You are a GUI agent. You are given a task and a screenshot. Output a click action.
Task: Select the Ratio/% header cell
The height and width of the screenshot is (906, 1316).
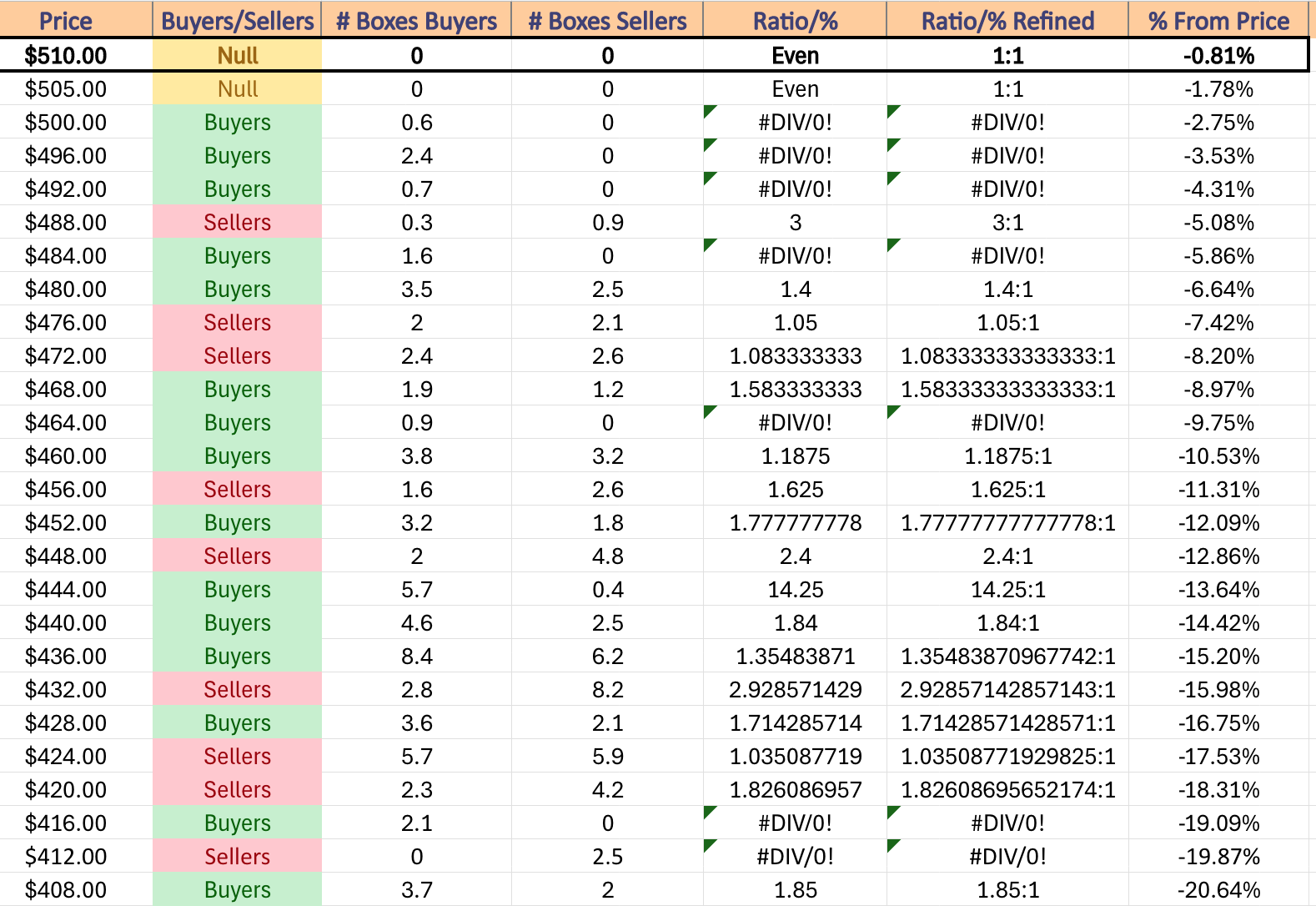click(x=795, y=19)
